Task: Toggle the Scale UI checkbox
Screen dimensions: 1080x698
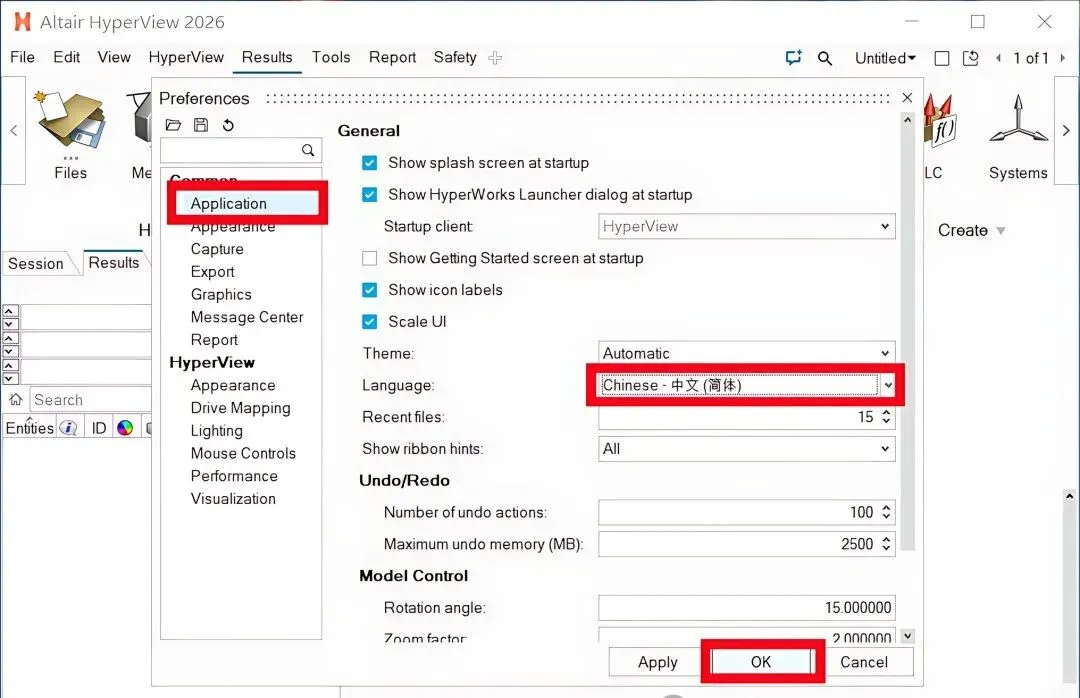Action: 370,322
